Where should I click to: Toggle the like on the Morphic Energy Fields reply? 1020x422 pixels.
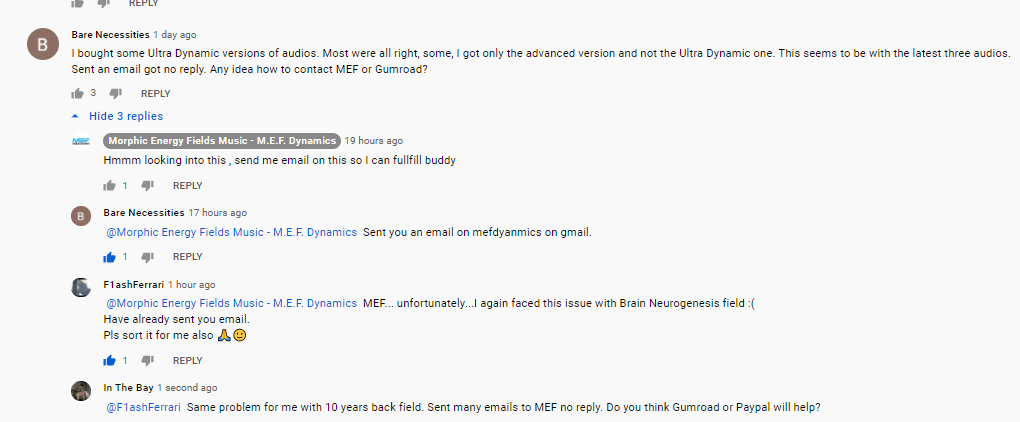109,186
